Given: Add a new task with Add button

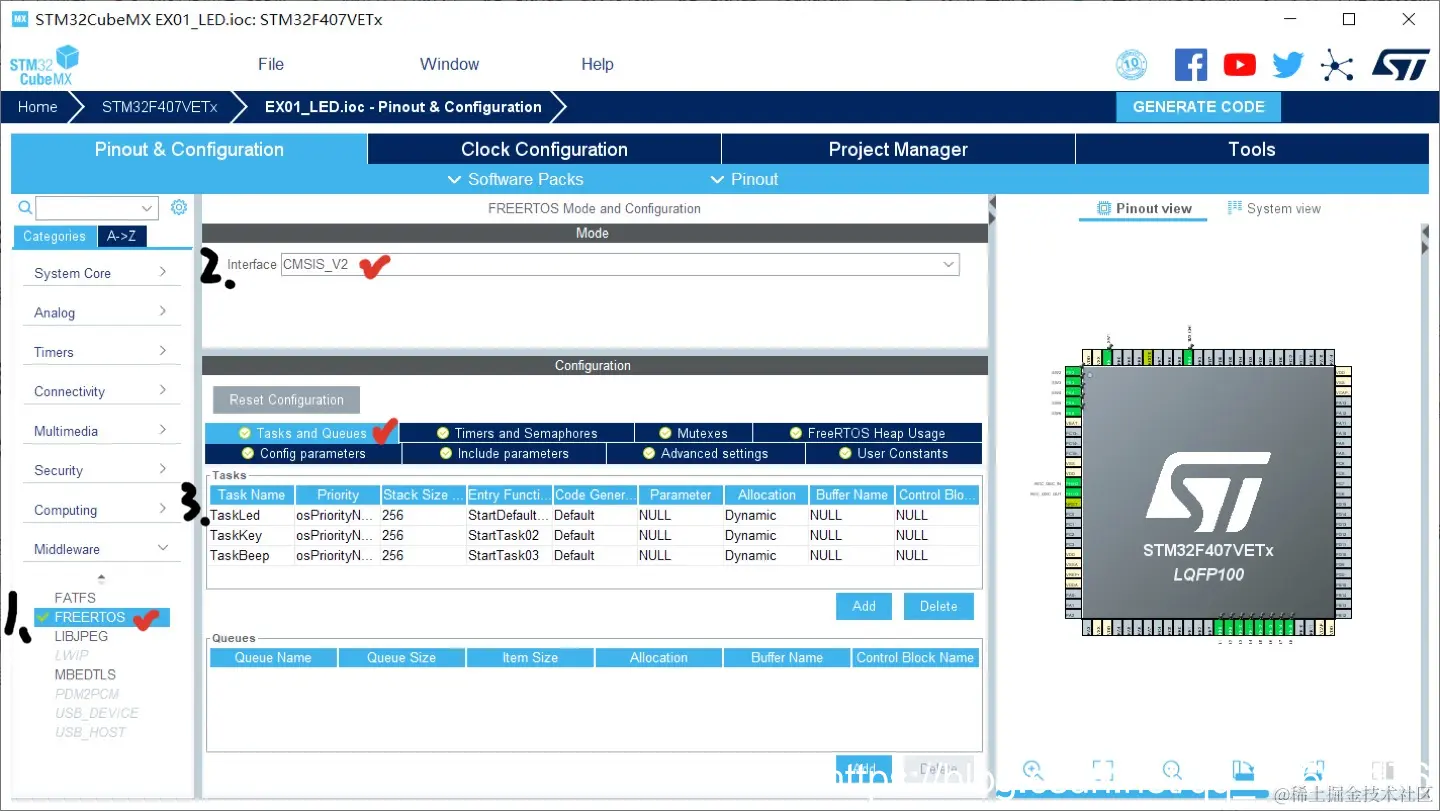Looking at the screenshot, I should click(x=864, y=606).
